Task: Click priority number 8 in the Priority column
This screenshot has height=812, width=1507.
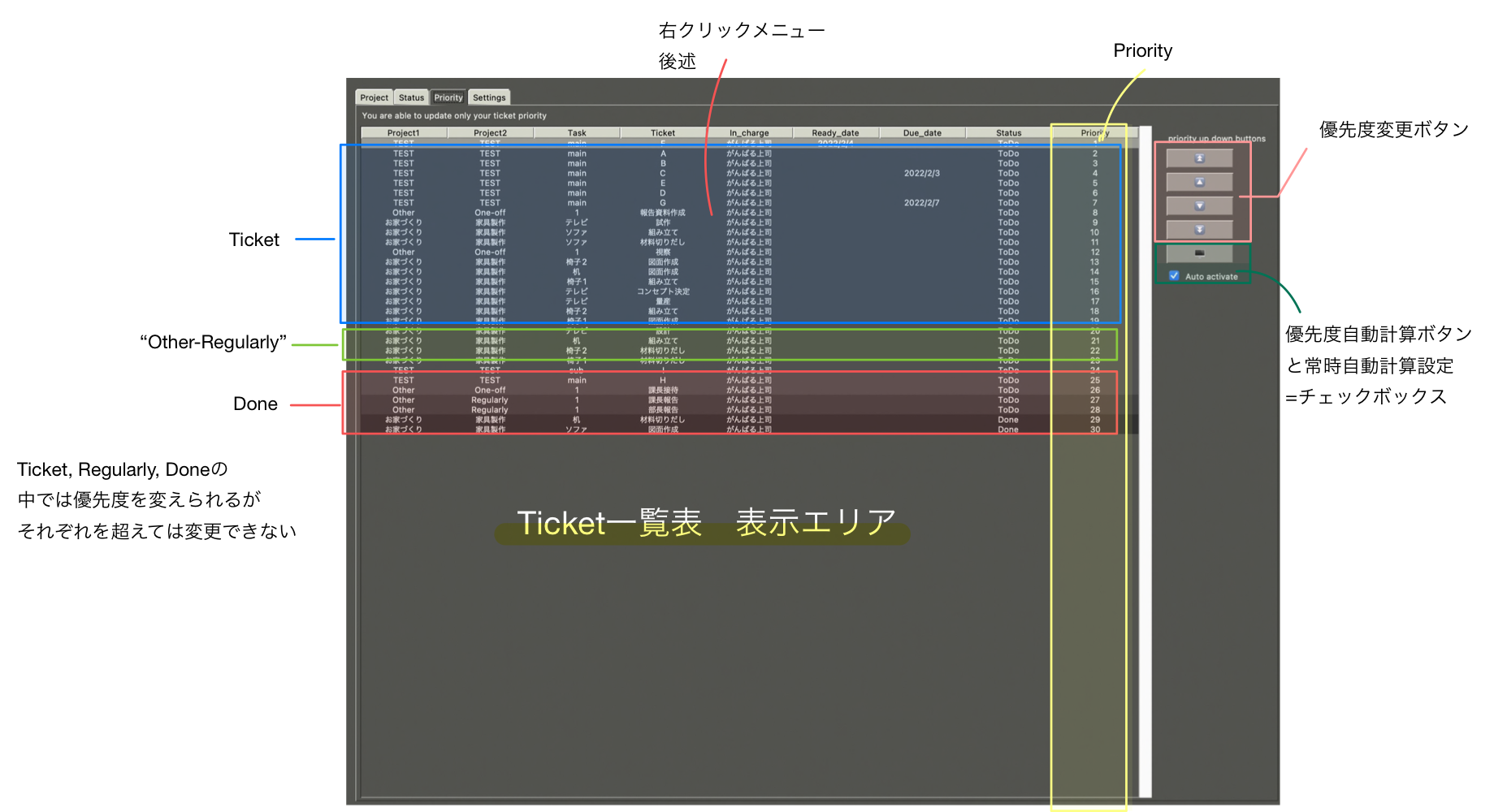Action: tap(1095, 213)
